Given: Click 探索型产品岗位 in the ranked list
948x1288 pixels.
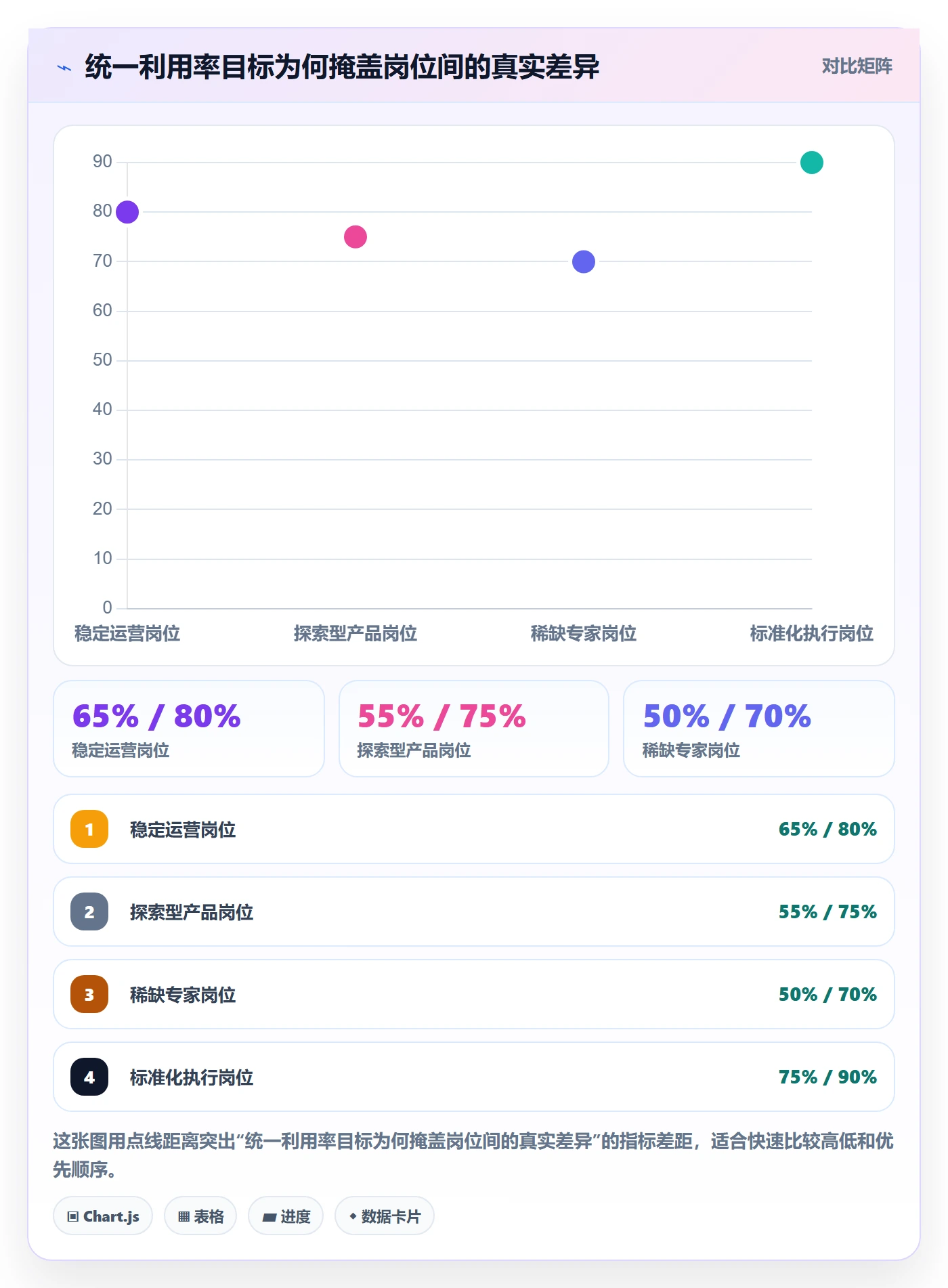Looking at the screenshot, I should pyautogui.click(x=192, y=912).
